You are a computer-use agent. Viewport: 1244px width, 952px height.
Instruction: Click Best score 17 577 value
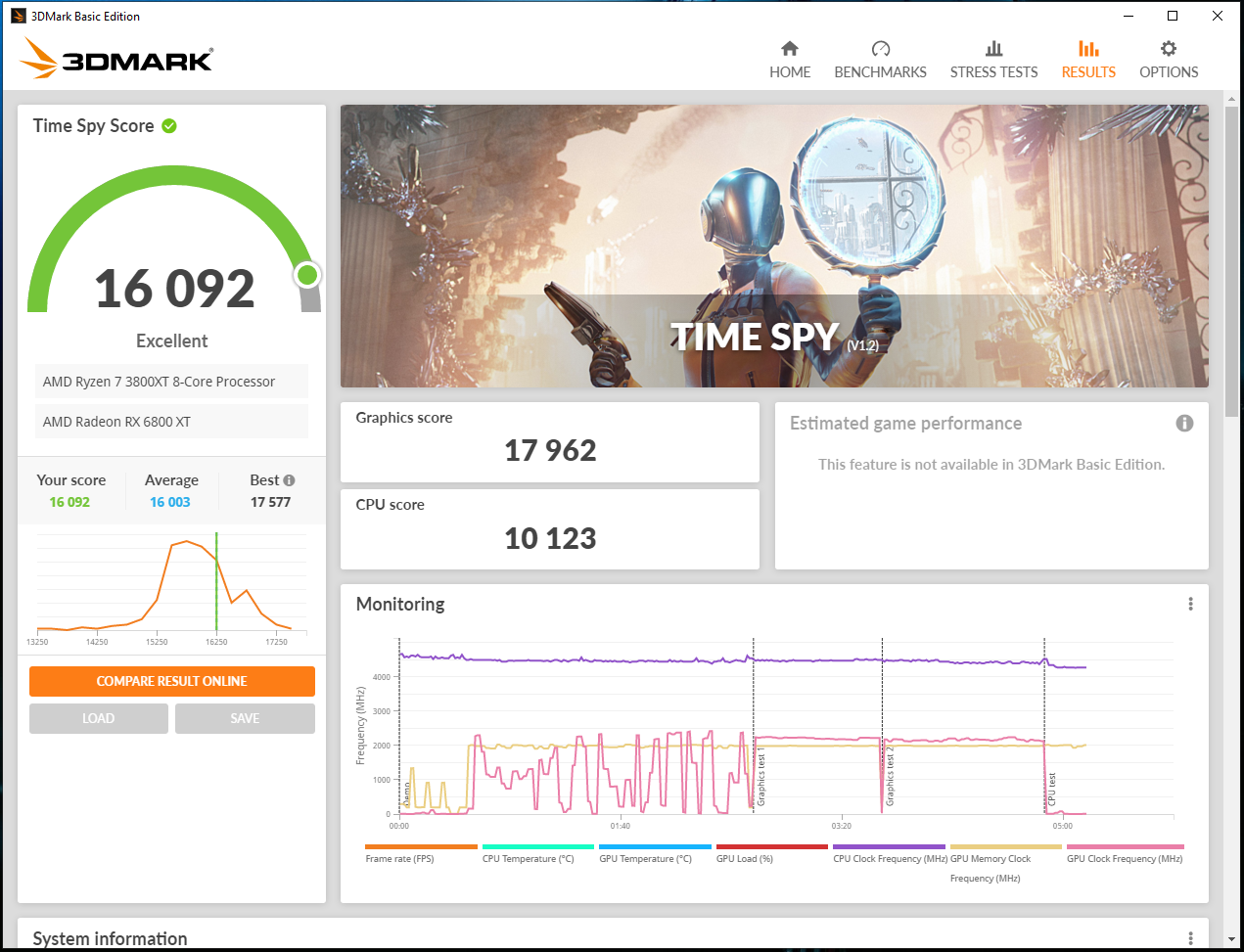coord(270,502)
